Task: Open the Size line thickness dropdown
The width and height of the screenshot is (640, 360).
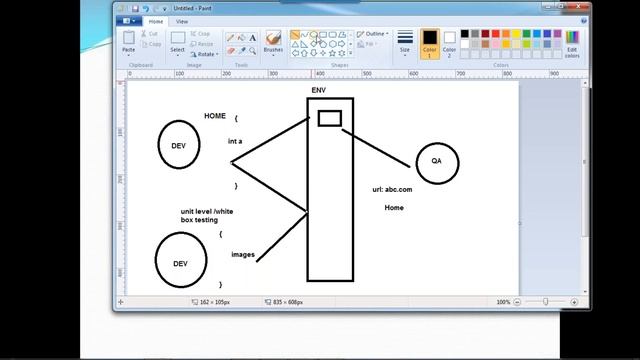Action: pos(405,44)
